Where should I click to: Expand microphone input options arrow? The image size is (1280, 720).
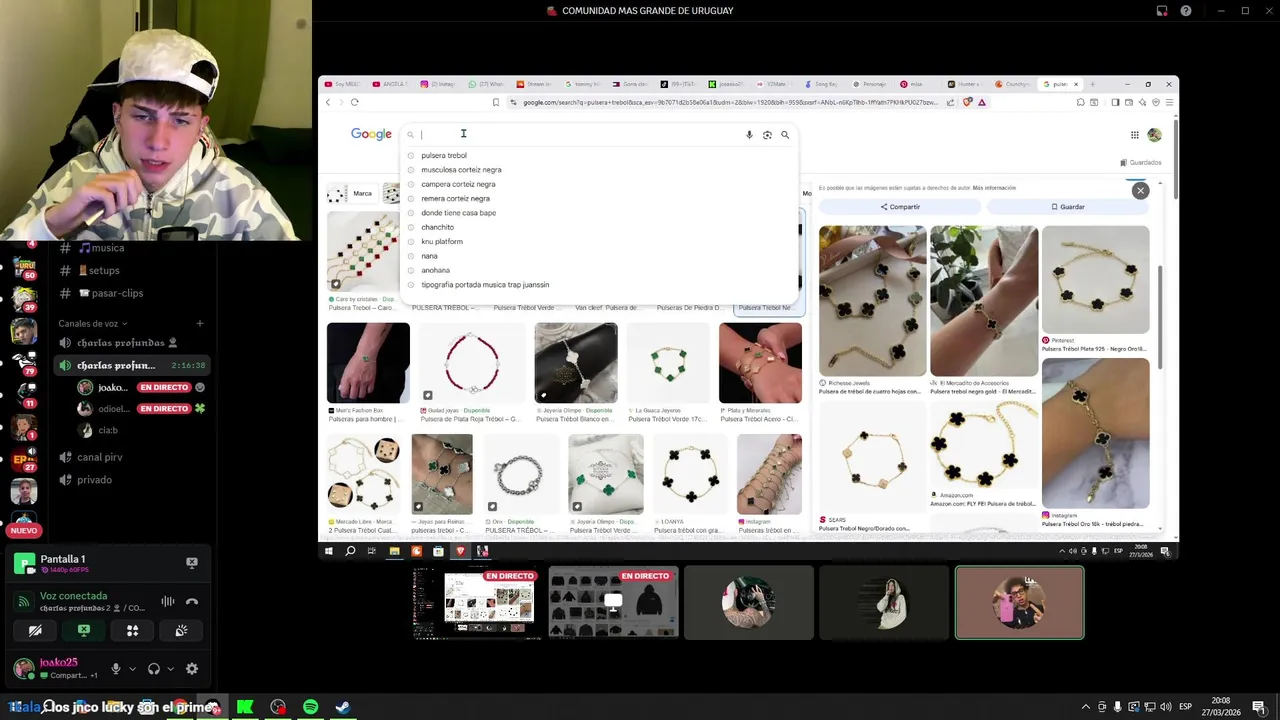click(132, 669)
